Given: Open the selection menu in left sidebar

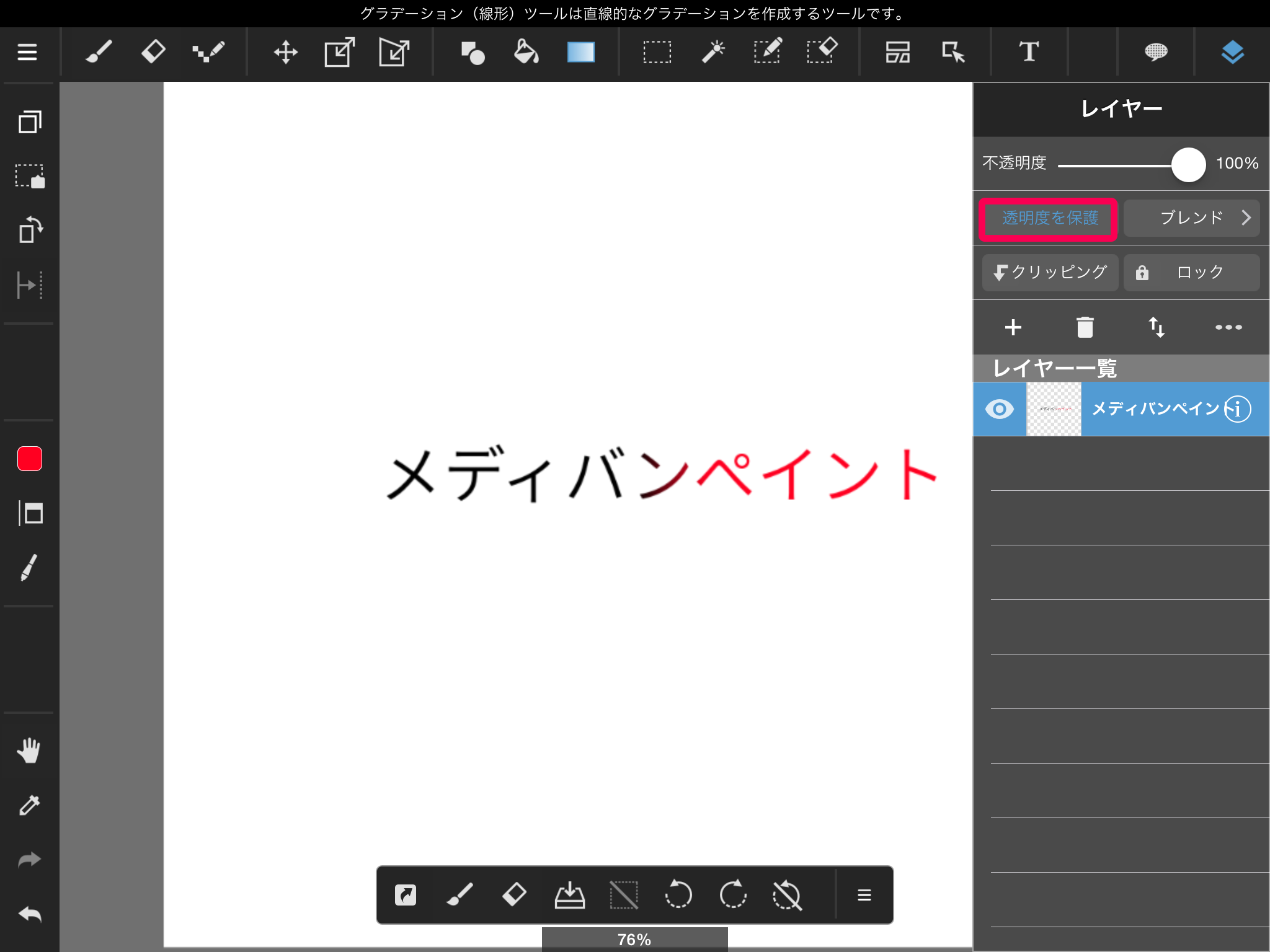Looking at the screenshot, I should click(30, 176).
